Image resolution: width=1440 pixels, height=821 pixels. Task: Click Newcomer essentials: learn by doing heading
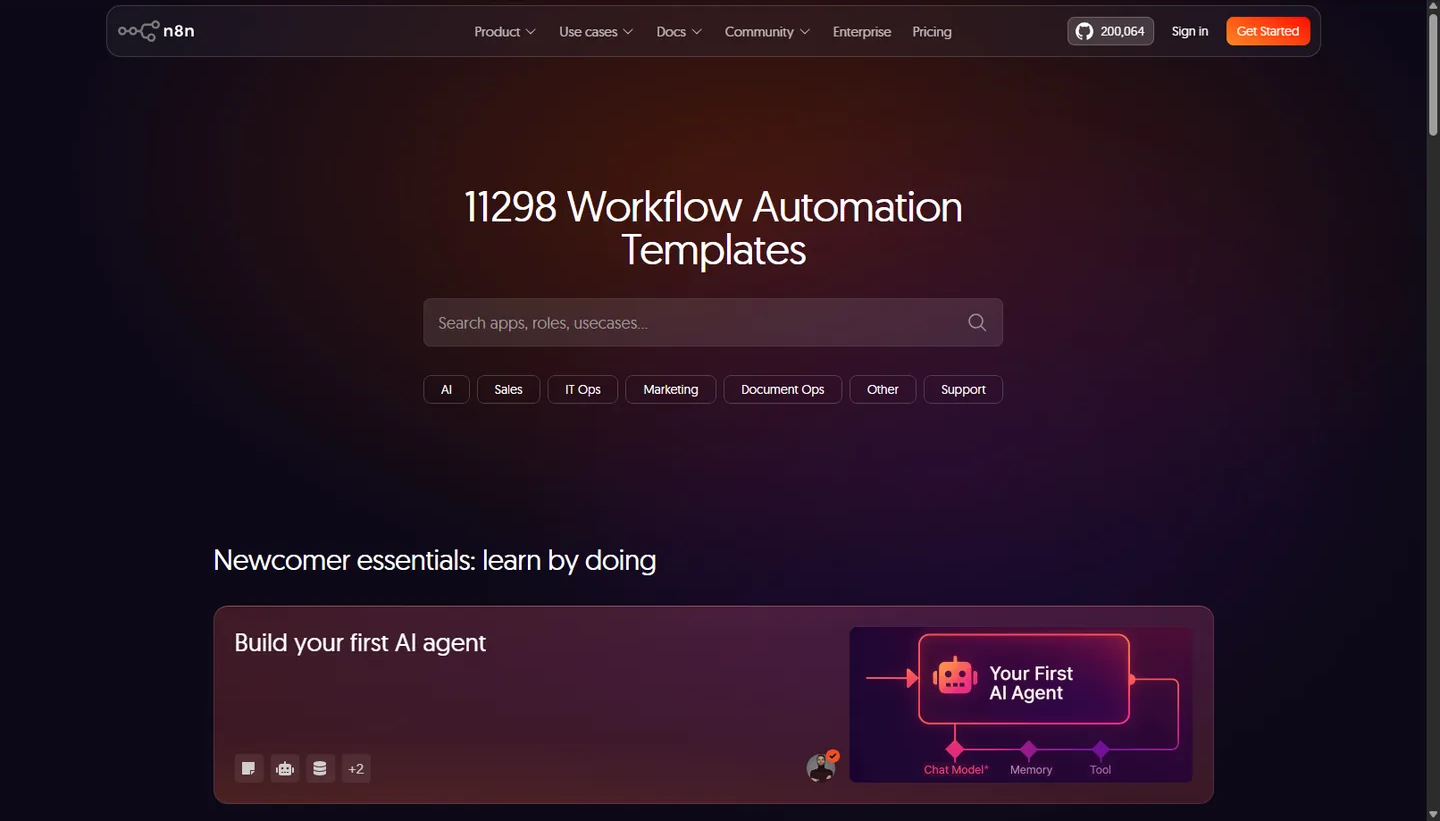[x=435, y=560]
